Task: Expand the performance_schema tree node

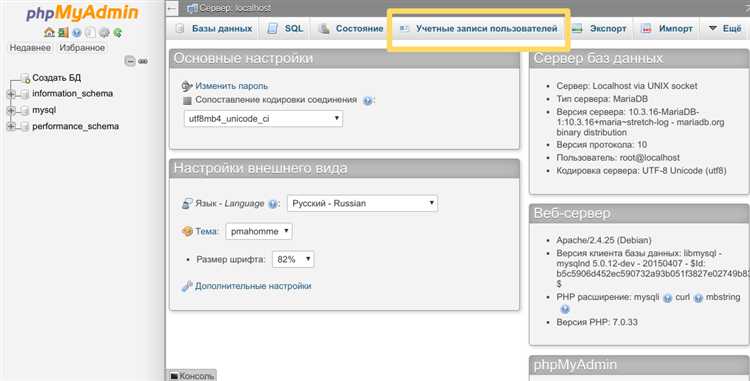Action: pos(11,127)
